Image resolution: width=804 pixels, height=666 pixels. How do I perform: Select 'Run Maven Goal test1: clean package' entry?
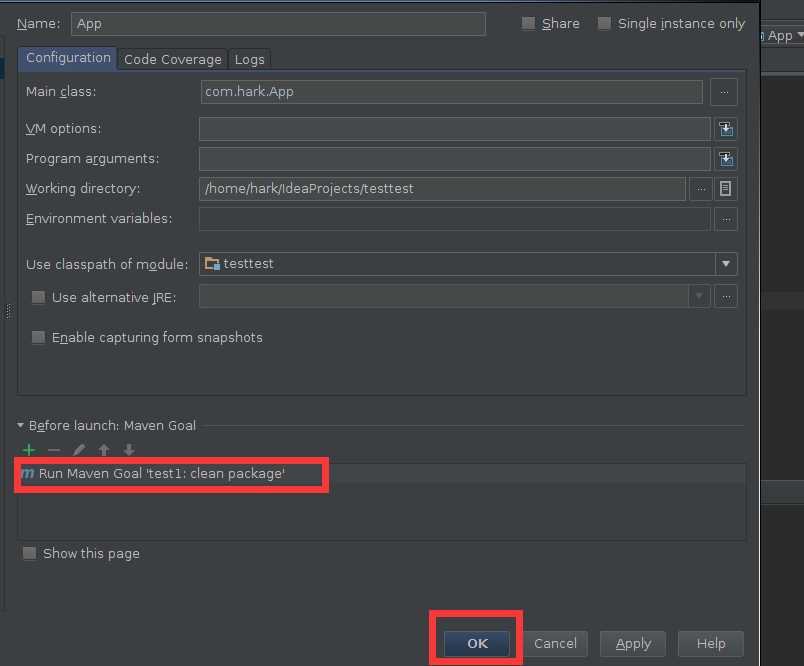pyautogui.click(x=382, y=474)
